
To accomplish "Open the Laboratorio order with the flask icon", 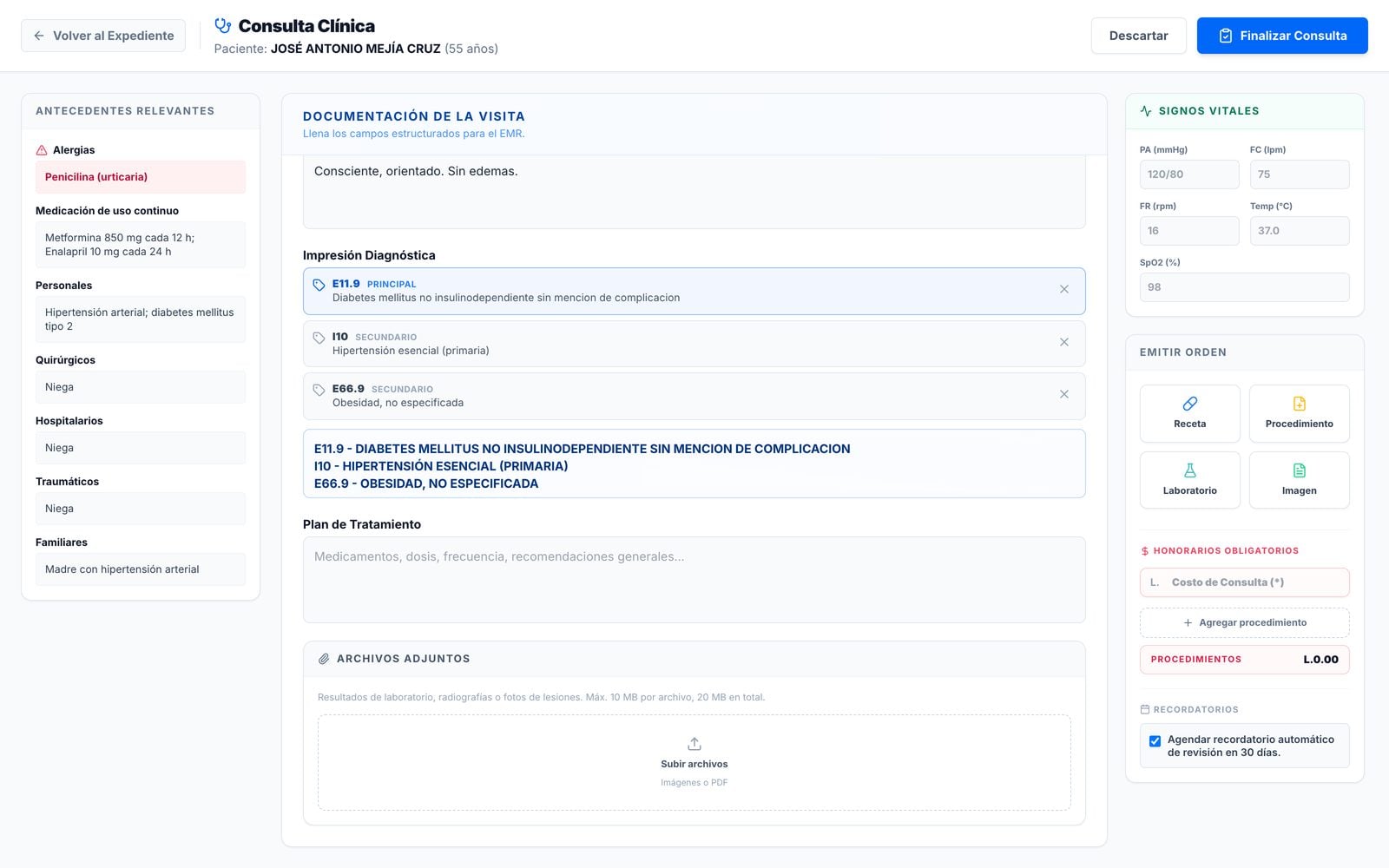I will tap(1189, 480).
